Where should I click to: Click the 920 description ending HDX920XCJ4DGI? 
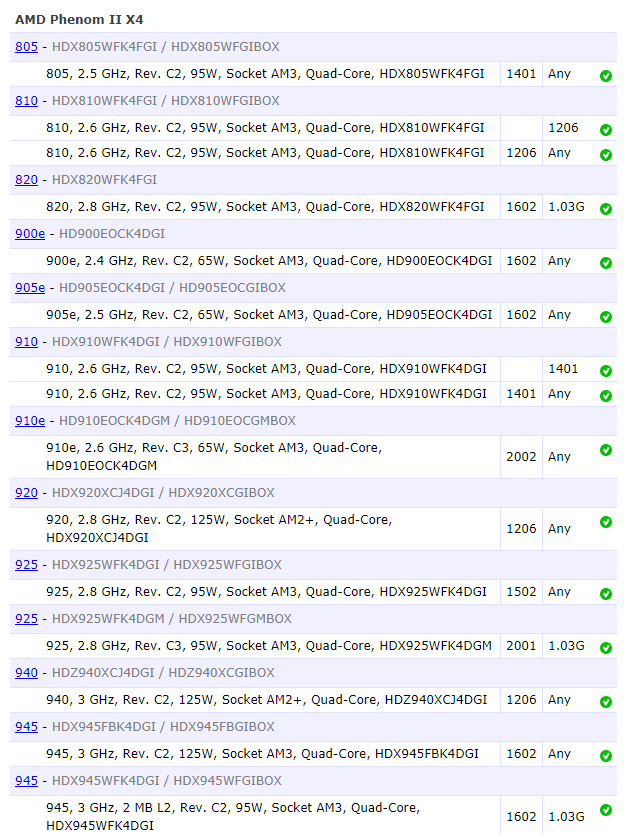[219, 528]
